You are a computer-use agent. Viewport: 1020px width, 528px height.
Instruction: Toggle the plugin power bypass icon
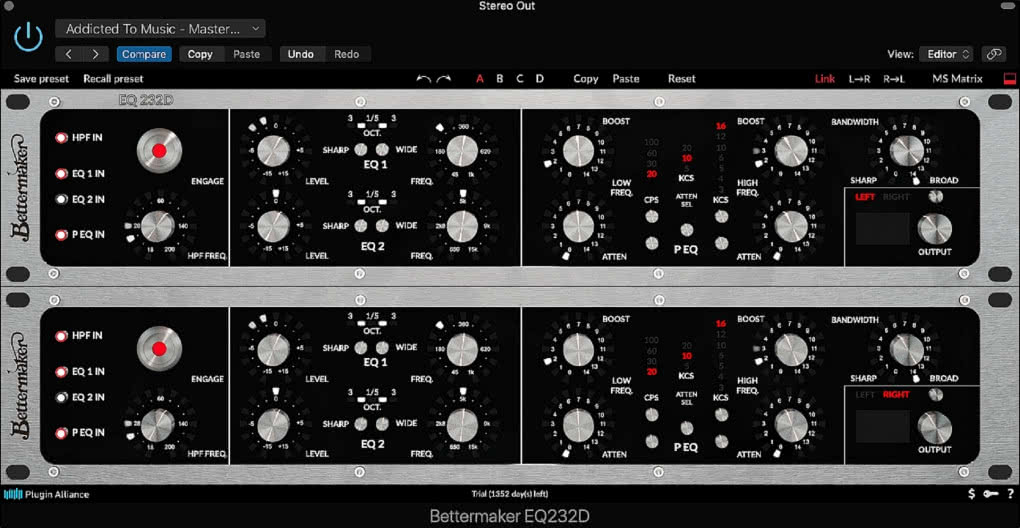(28, 38)
